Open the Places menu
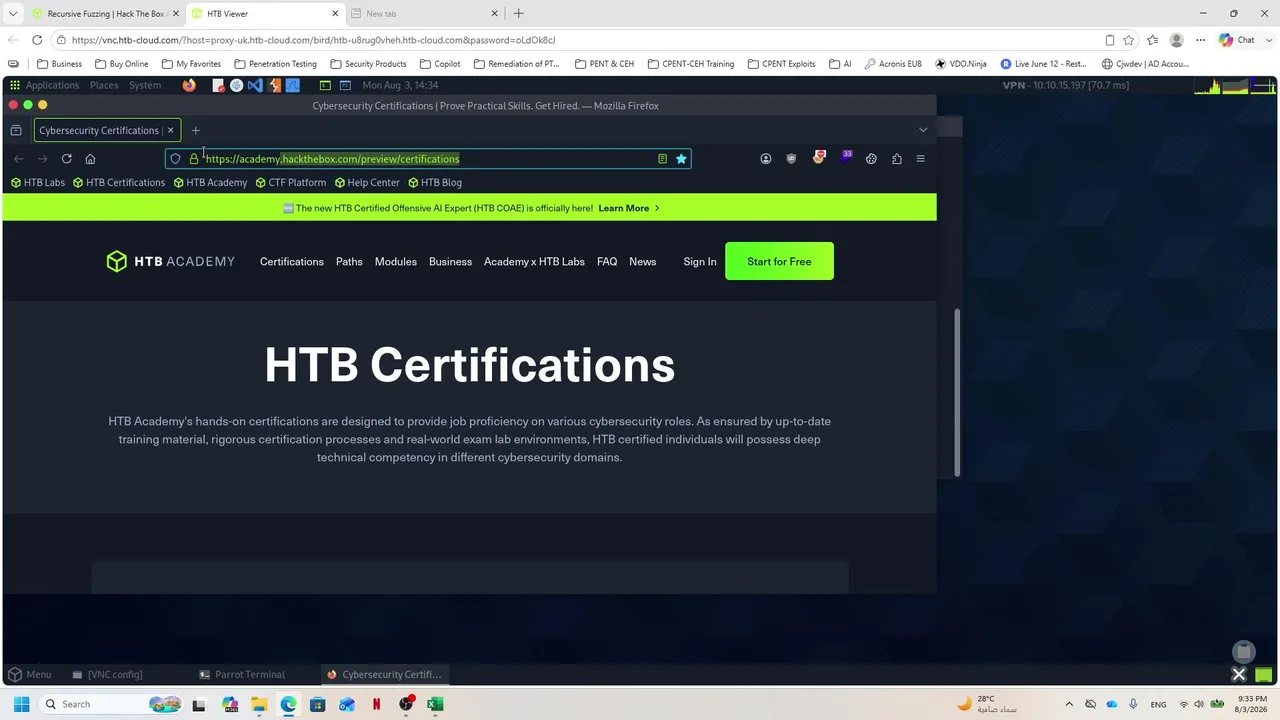The image size is (1280, 720). point(104,85)
